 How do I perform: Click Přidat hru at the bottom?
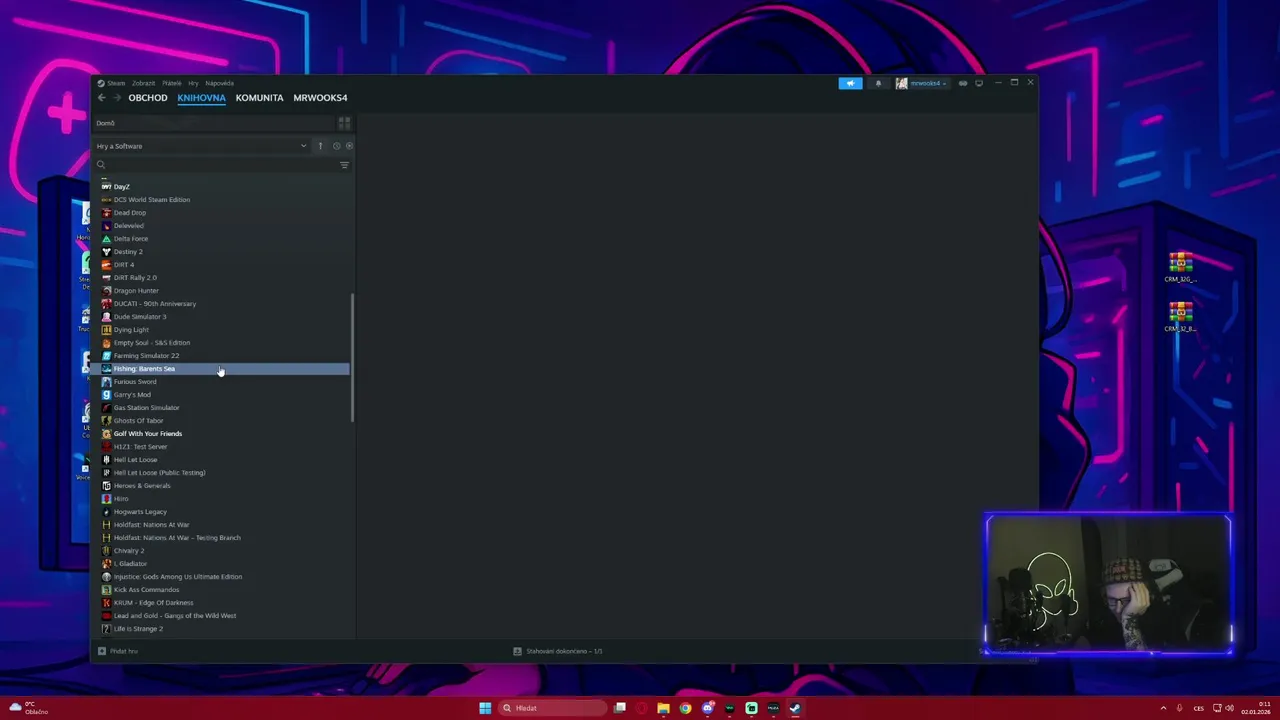(118, 651)
